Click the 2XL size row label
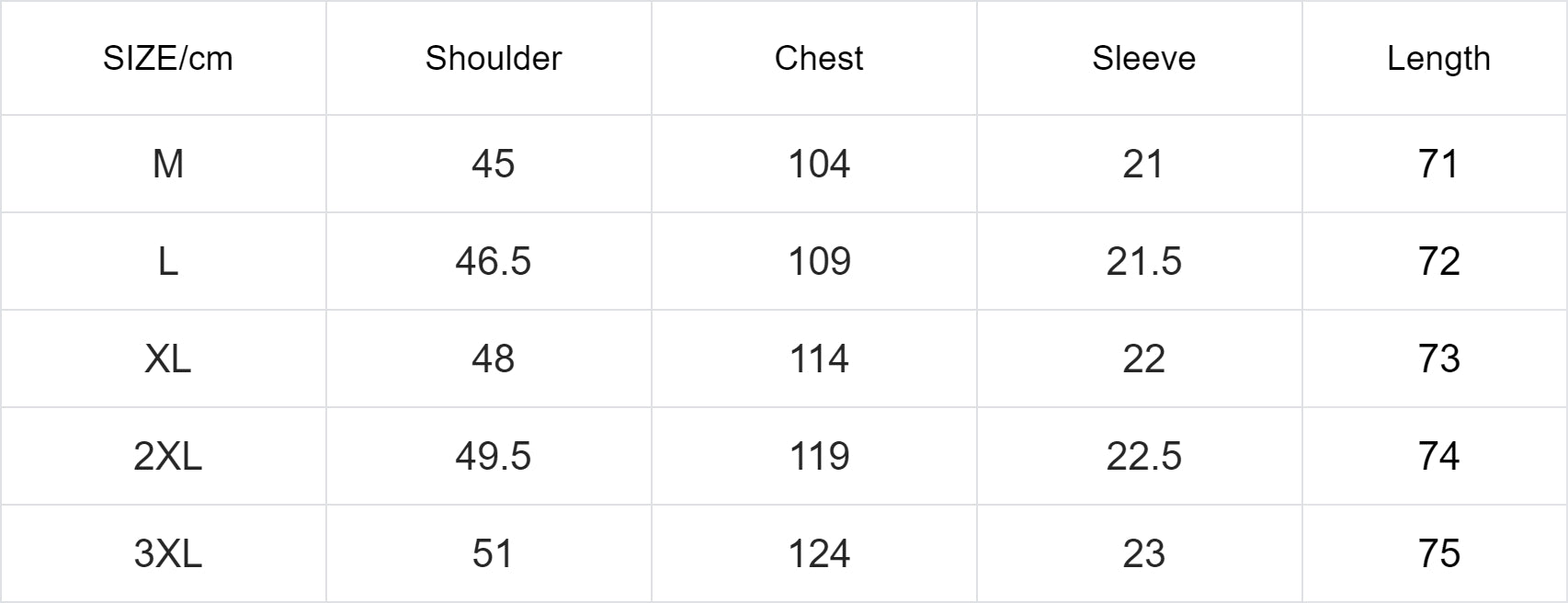Image resolution: width=1568 pixels, height=603 pixels. tap(167, 457)
